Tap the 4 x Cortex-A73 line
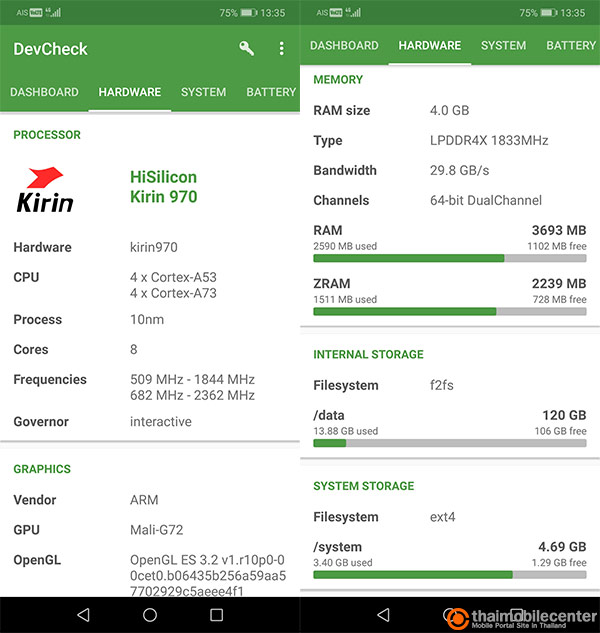The image size is (600, 633). (173, 293)
